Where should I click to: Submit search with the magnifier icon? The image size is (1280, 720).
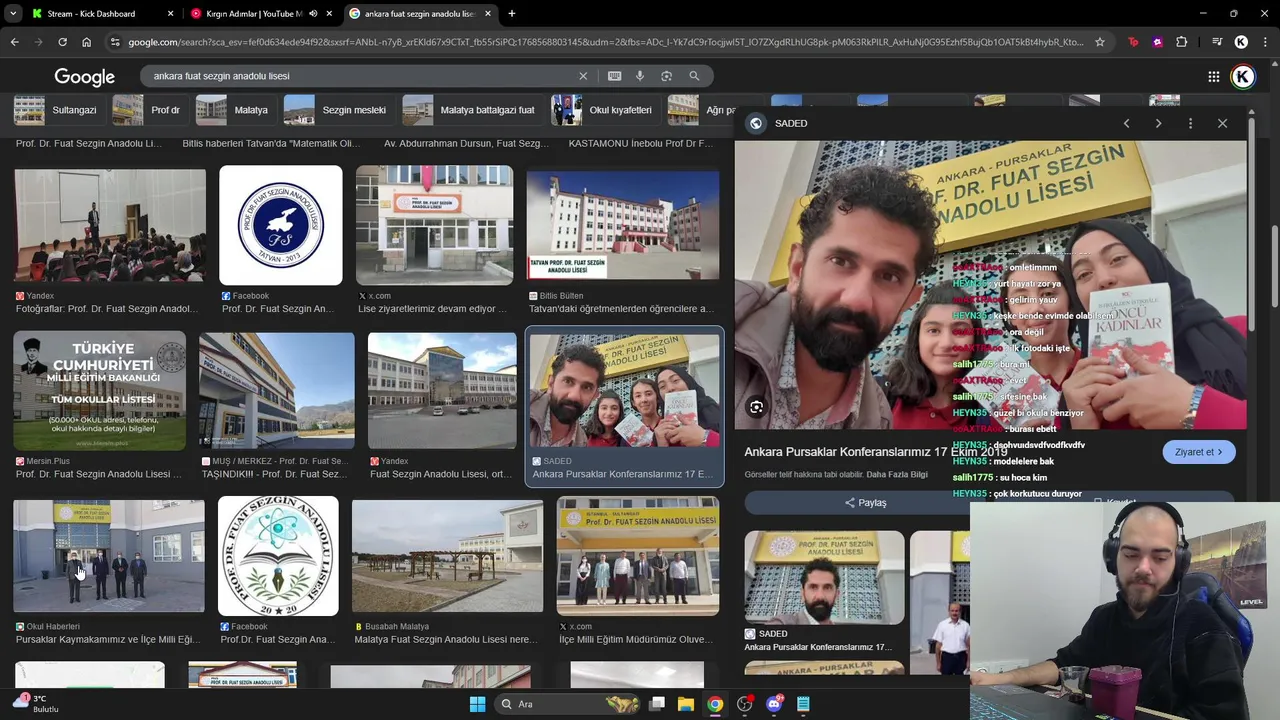694,76
